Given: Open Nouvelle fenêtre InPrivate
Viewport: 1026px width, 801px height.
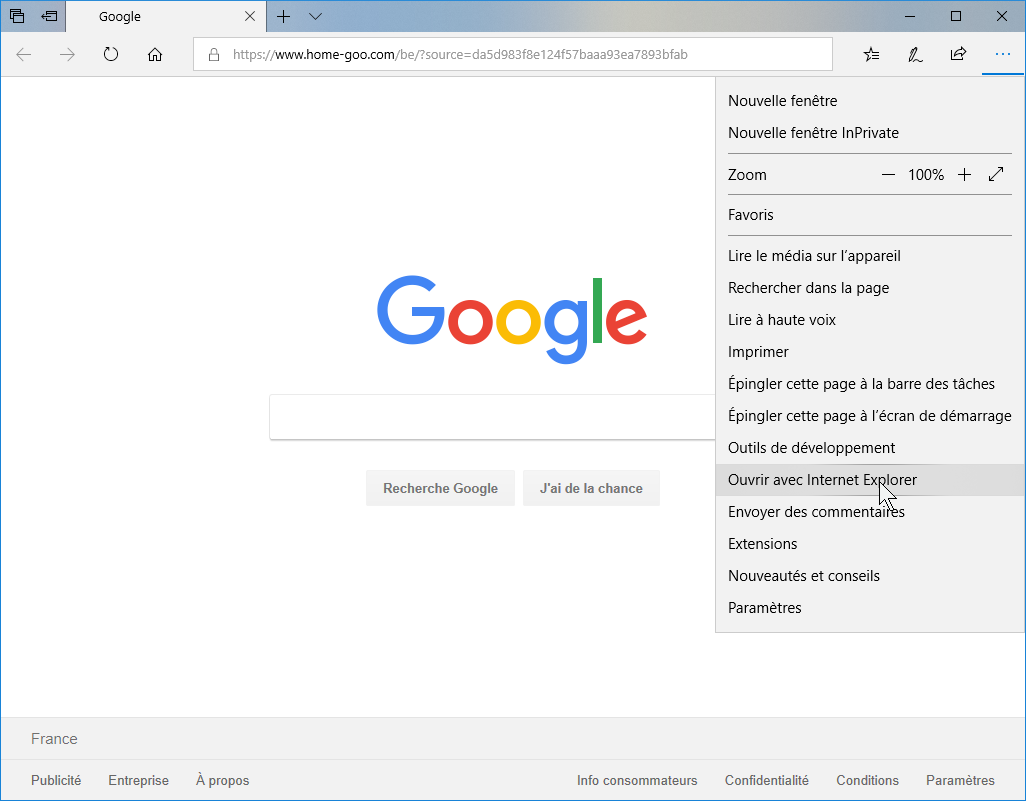Looking at the screenshot, I should [870, 133].
